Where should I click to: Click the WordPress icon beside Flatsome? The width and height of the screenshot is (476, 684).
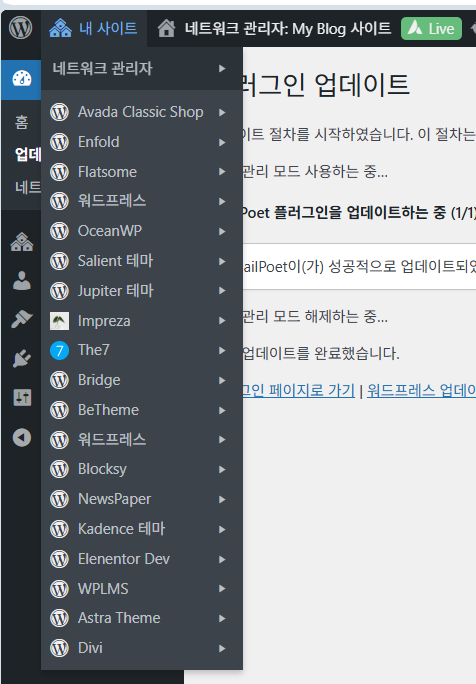click(59, 172)
